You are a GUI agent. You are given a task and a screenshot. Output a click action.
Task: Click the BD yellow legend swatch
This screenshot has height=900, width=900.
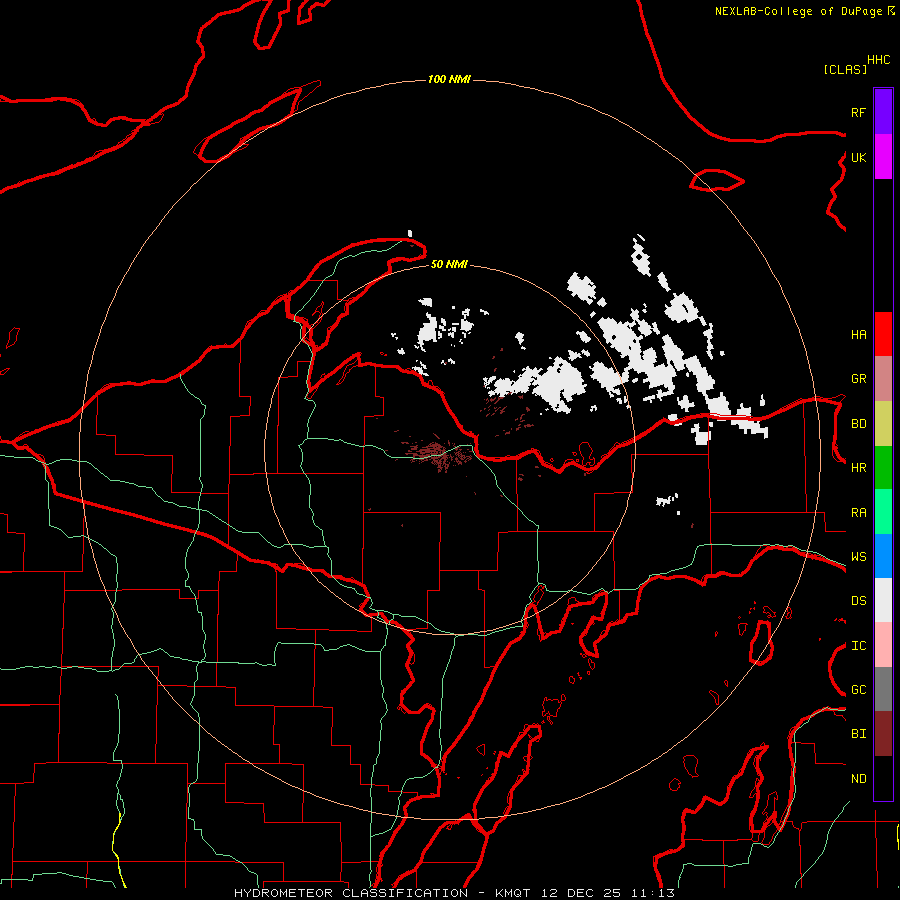click(x=883, y=423)
